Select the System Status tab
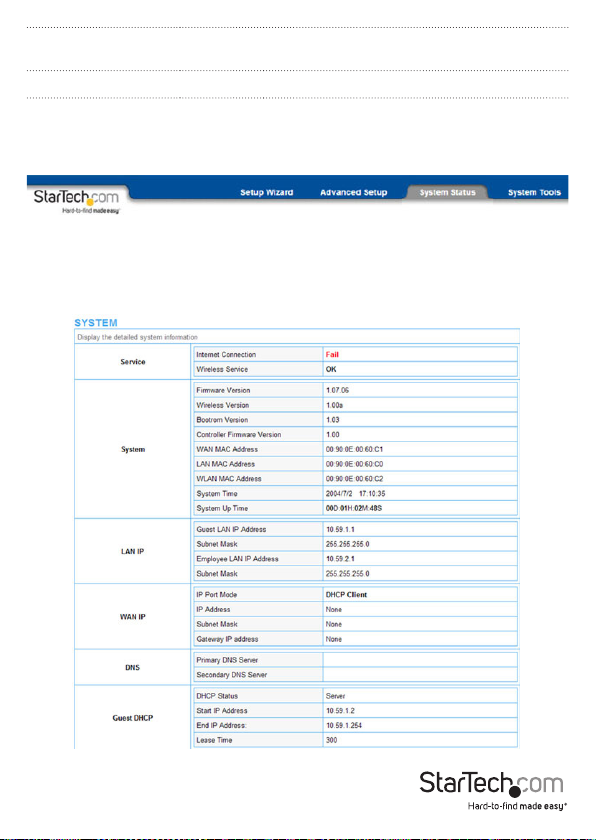The height and width of the screenshot is (840, 596). [447, 192]
